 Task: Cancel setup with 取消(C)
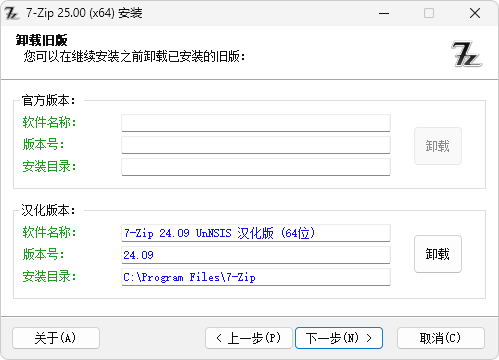[441, 338]
